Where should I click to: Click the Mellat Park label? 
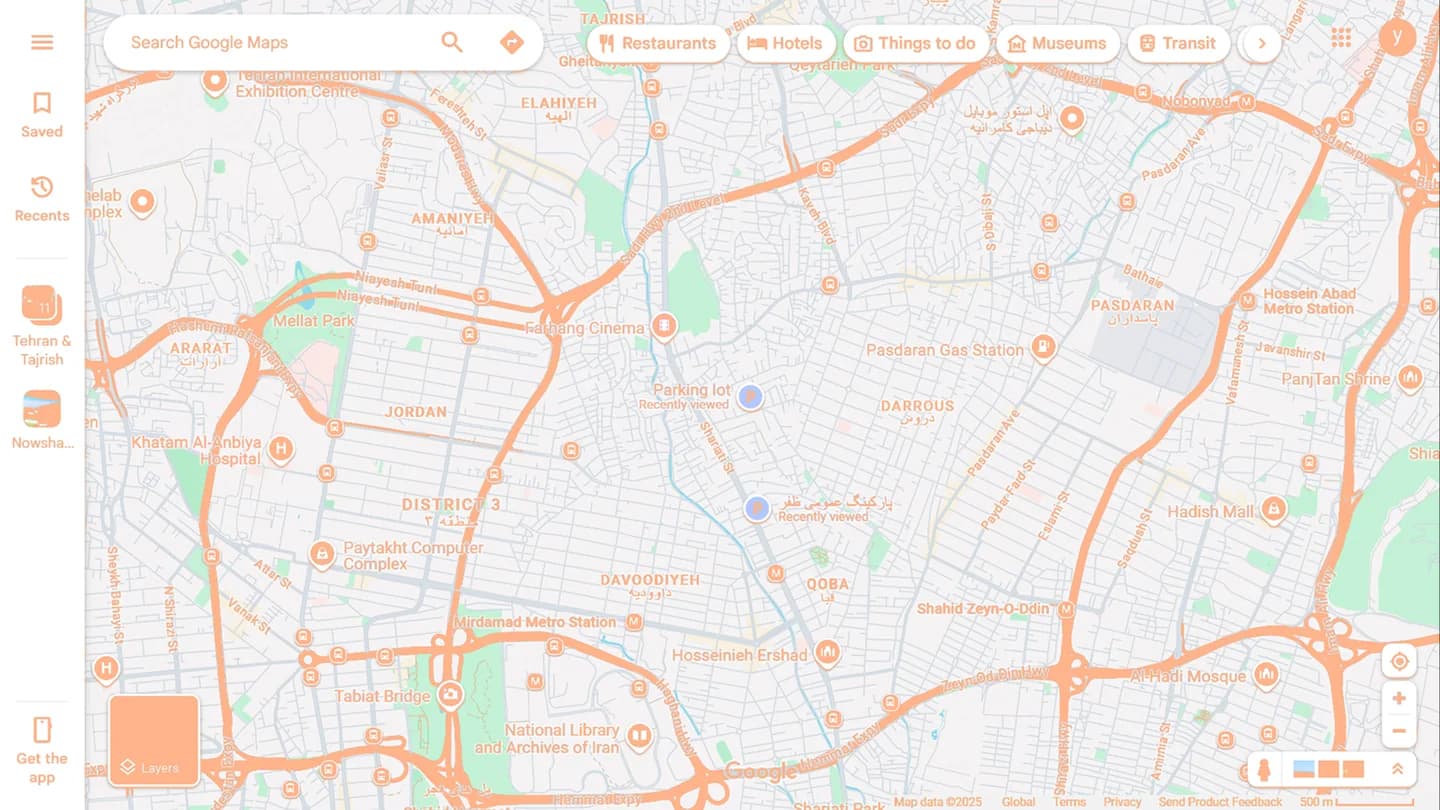click(314, 321)
